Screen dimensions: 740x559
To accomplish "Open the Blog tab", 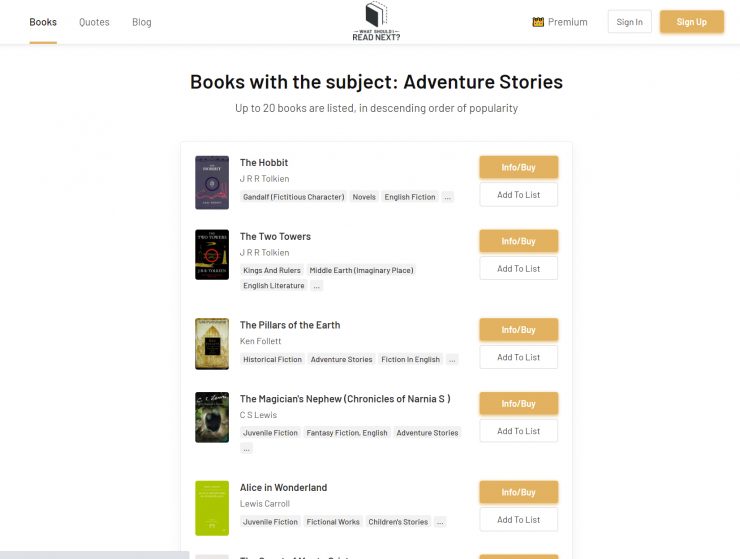I will coord(142,22).
